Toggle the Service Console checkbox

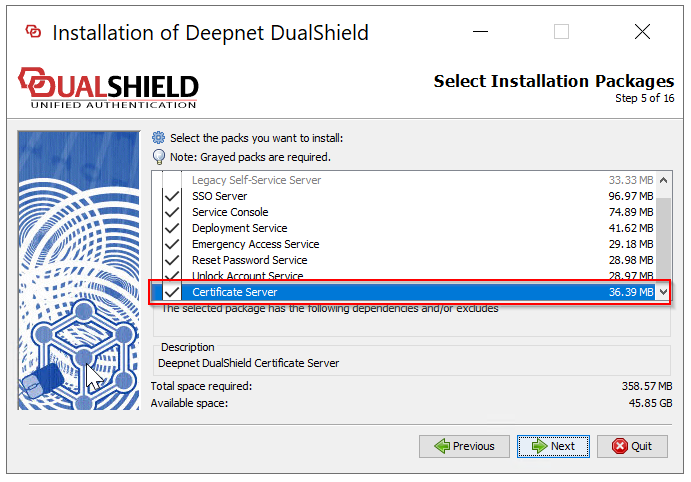[172, 213]
